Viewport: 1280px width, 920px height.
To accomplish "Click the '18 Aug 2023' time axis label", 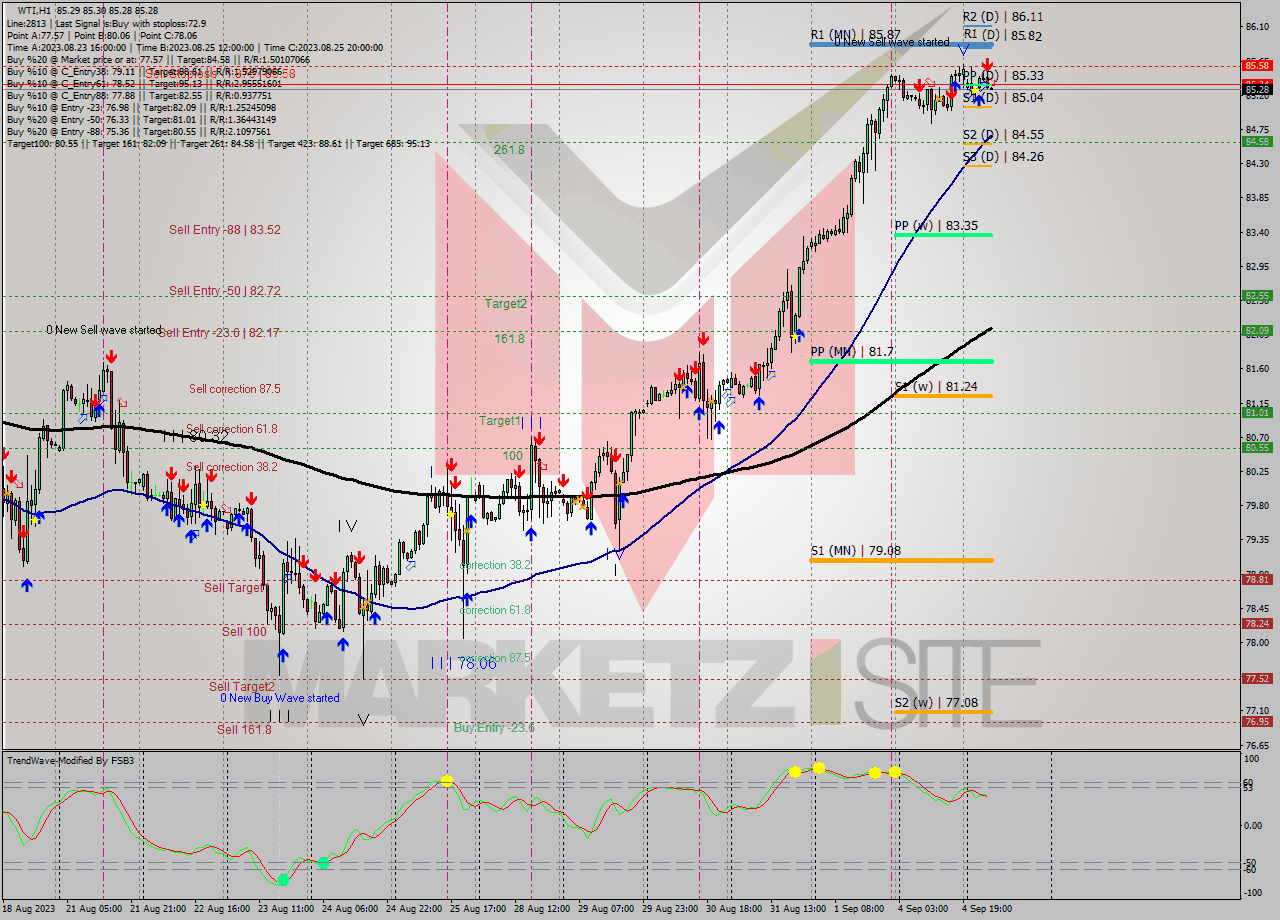I will tap(30, 909).
